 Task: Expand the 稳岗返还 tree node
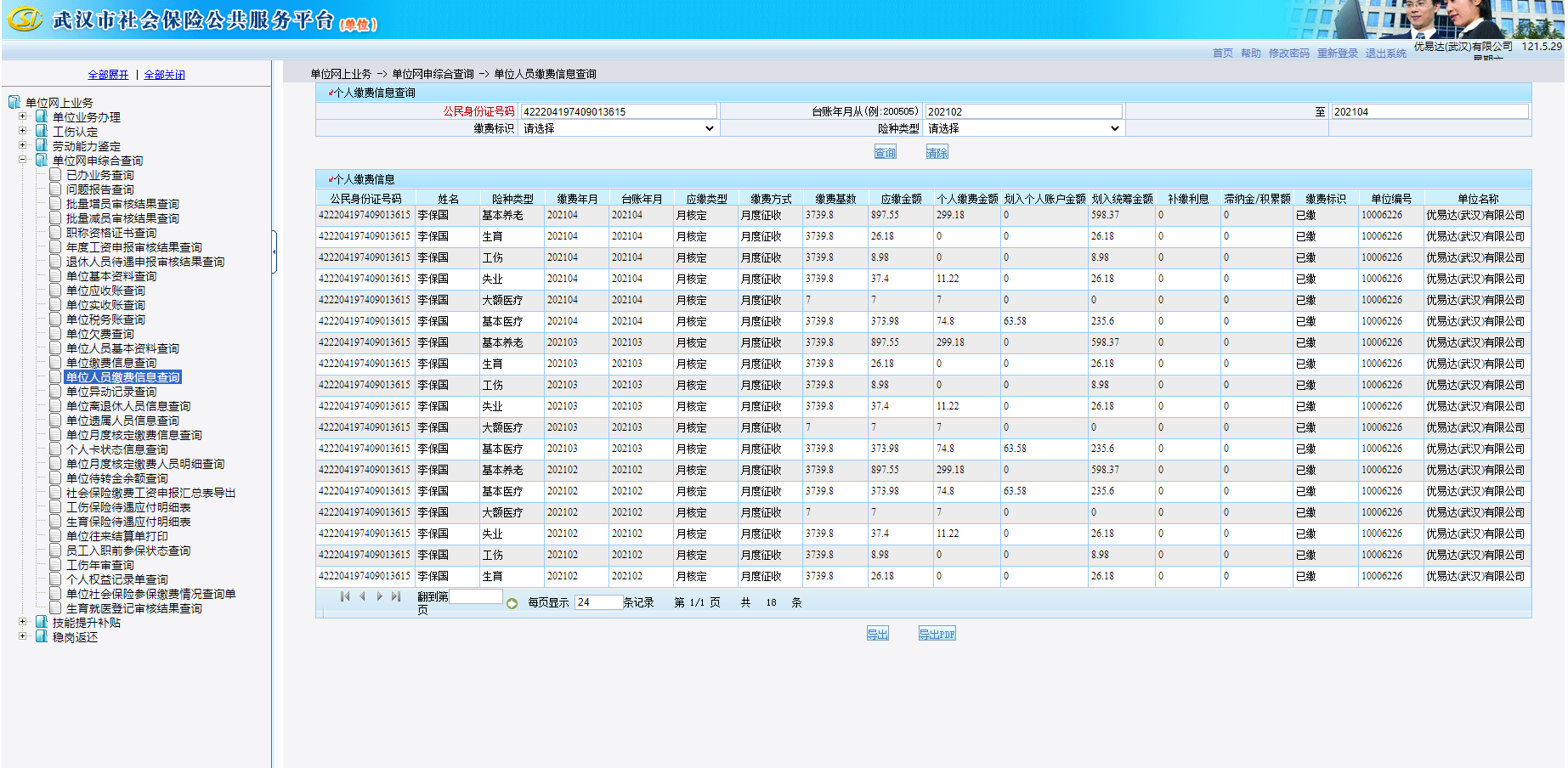coord(23,636)
